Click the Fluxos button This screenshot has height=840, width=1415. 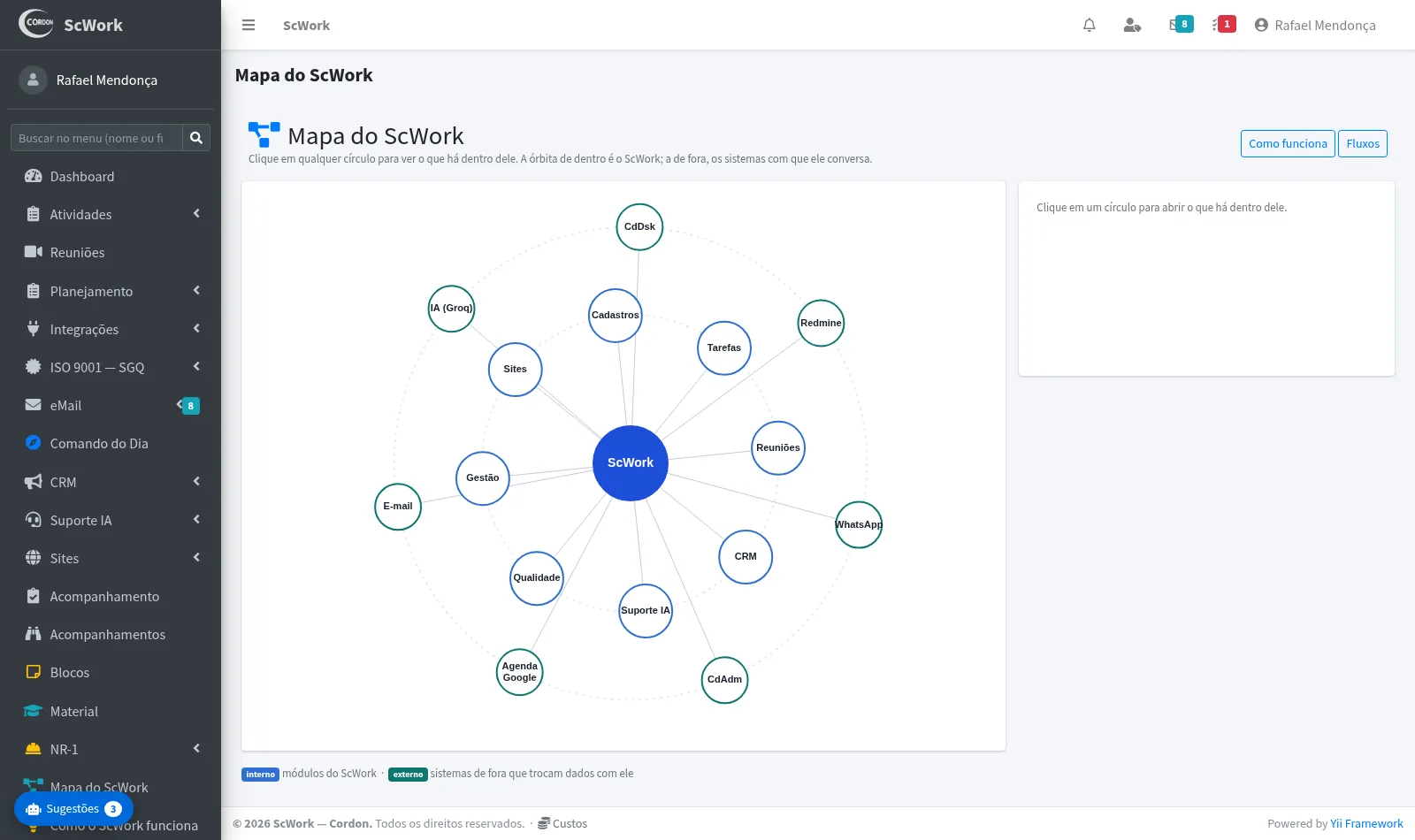(1363, 143)
